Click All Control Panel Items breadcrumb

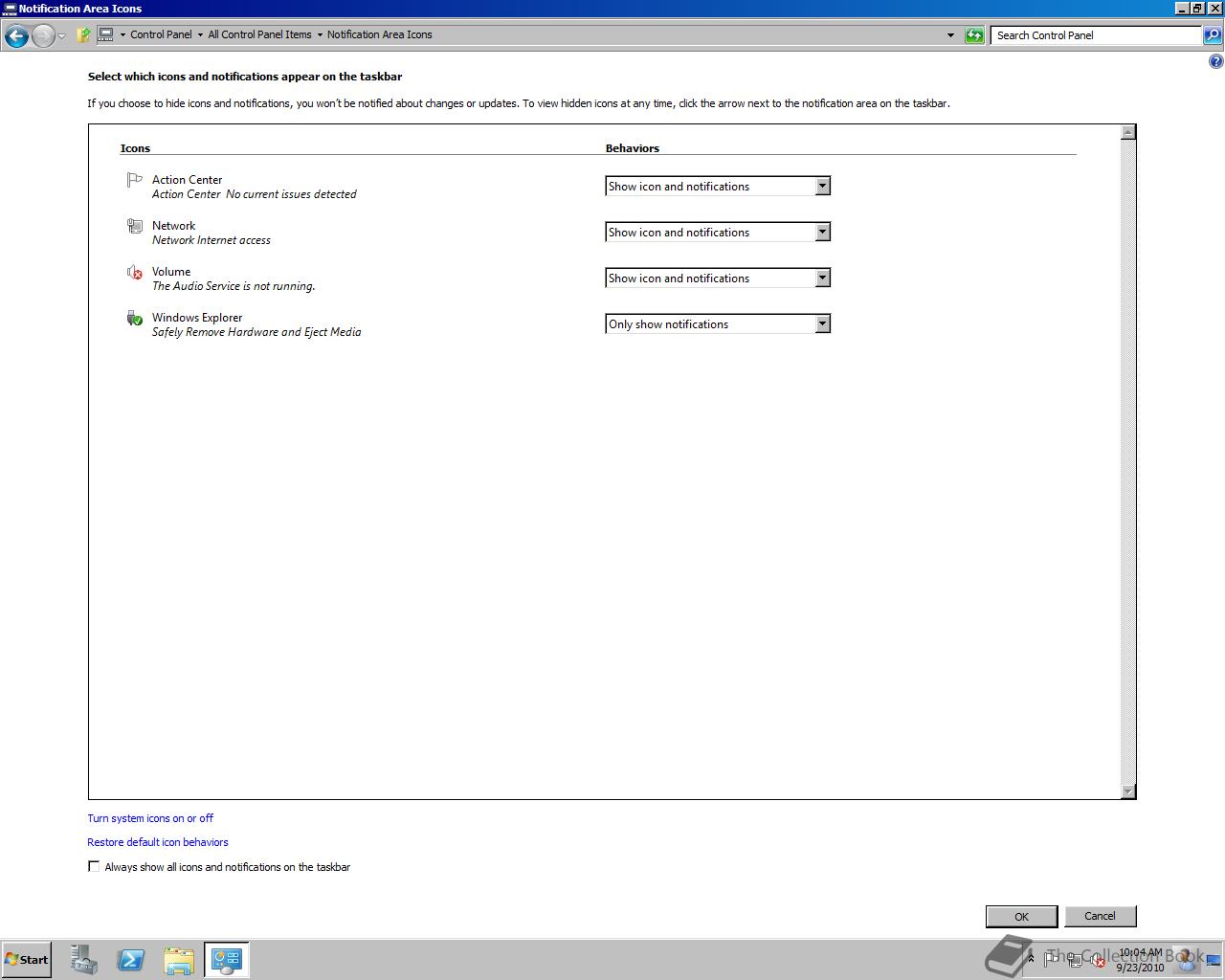[259, 34]
